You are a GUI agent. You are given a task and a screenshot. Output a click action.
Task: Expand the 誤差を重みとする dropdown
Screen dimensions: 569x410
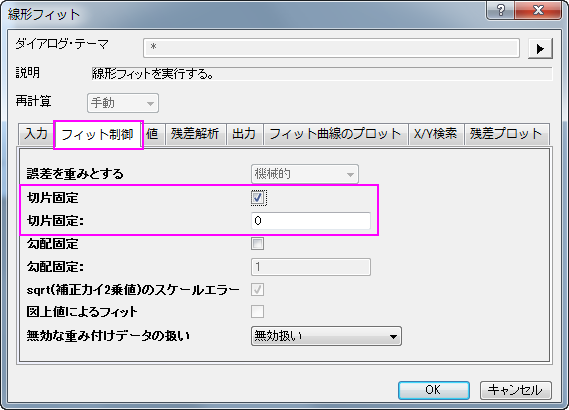point(305,174)
